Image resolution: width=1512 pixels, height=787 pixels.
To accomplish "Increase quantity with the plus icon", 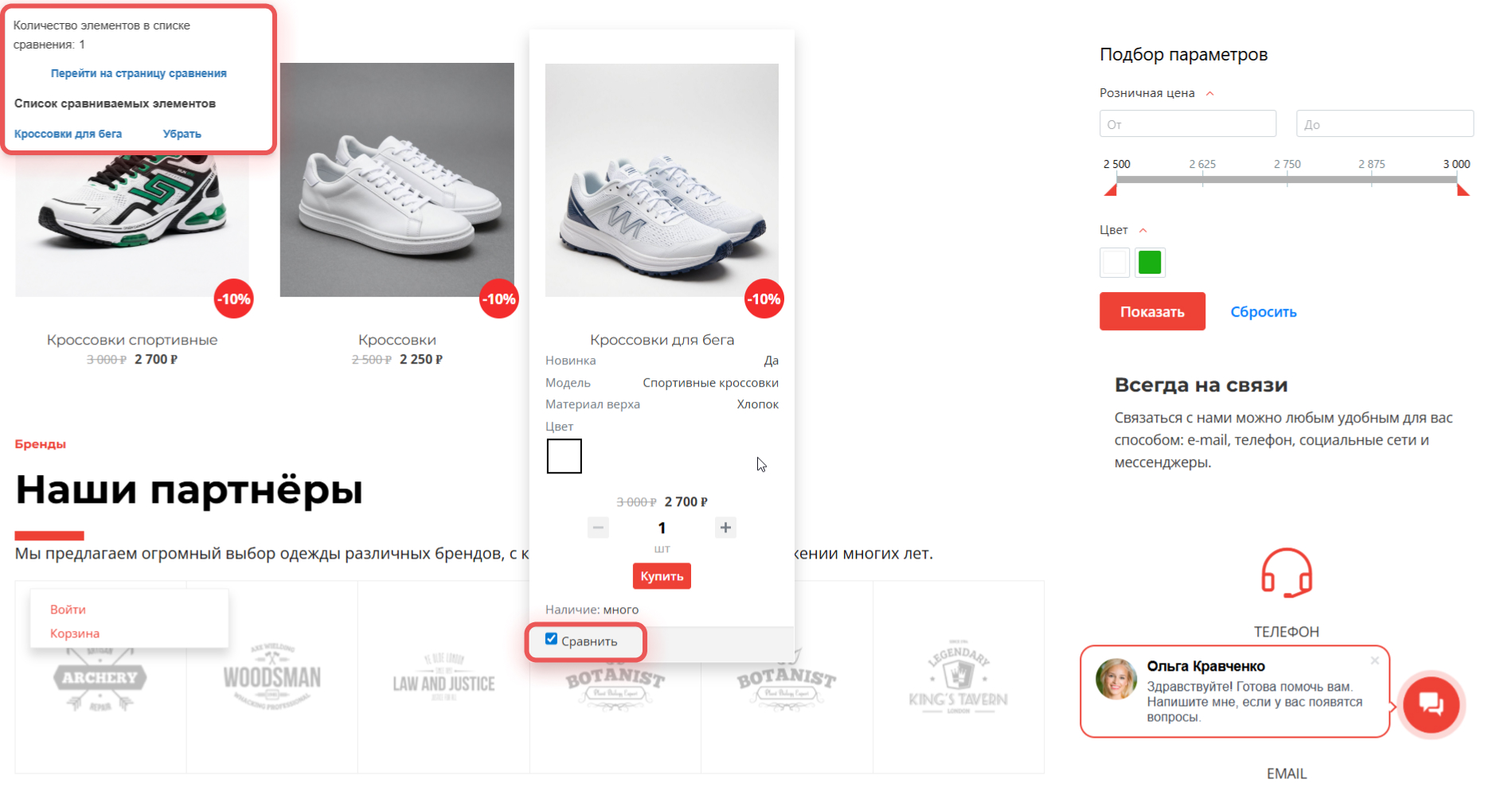I will pos(725,528).
